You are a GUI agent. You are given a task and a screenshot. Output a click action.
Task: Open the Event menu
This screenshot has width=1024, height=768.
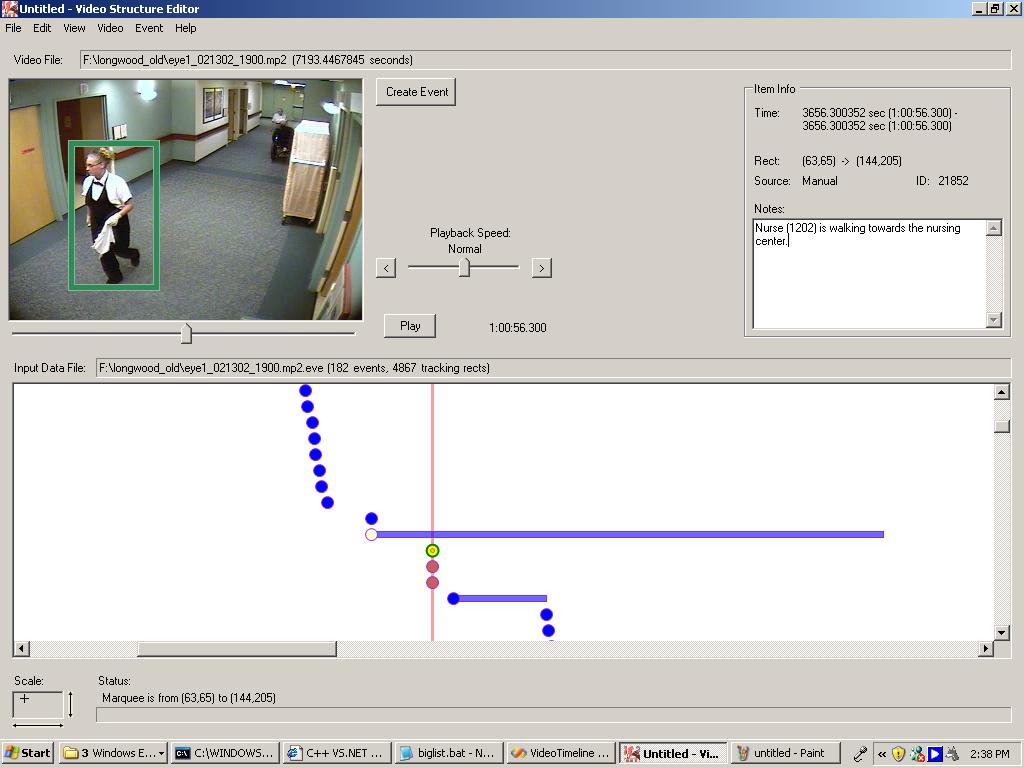(149, 28)
